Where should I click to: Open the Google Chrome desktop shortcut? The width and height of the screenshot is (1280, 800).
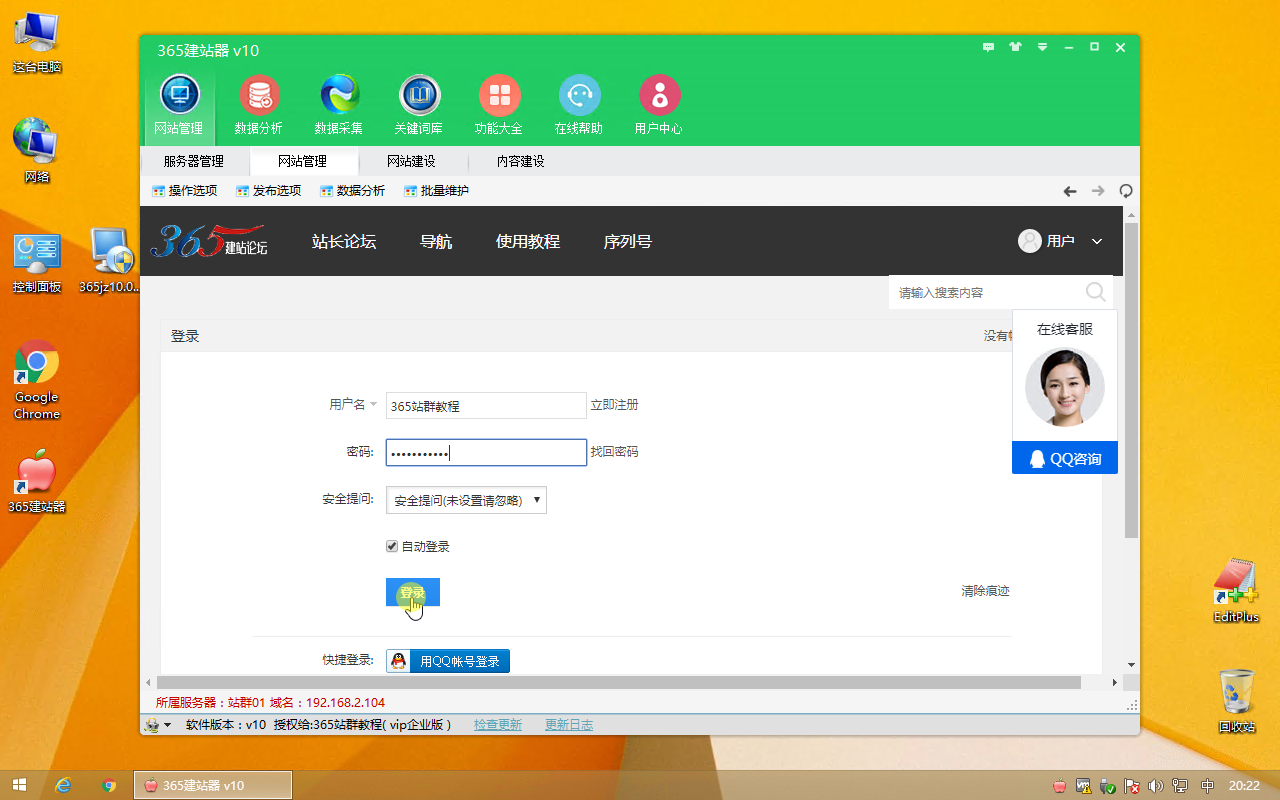[37, 380]
